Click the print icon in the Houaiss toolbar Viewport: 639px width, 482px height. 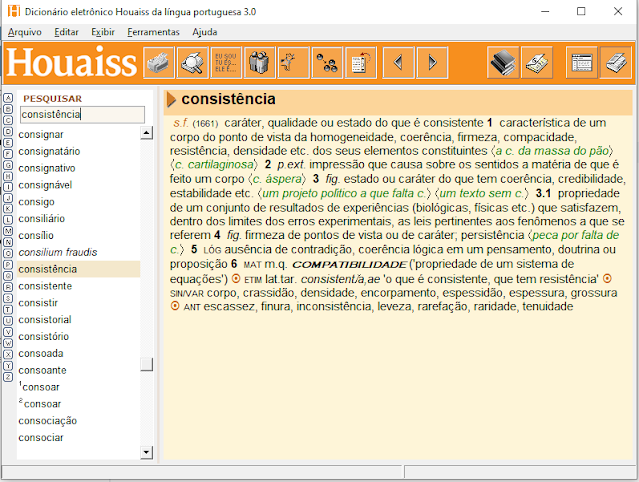159,63
